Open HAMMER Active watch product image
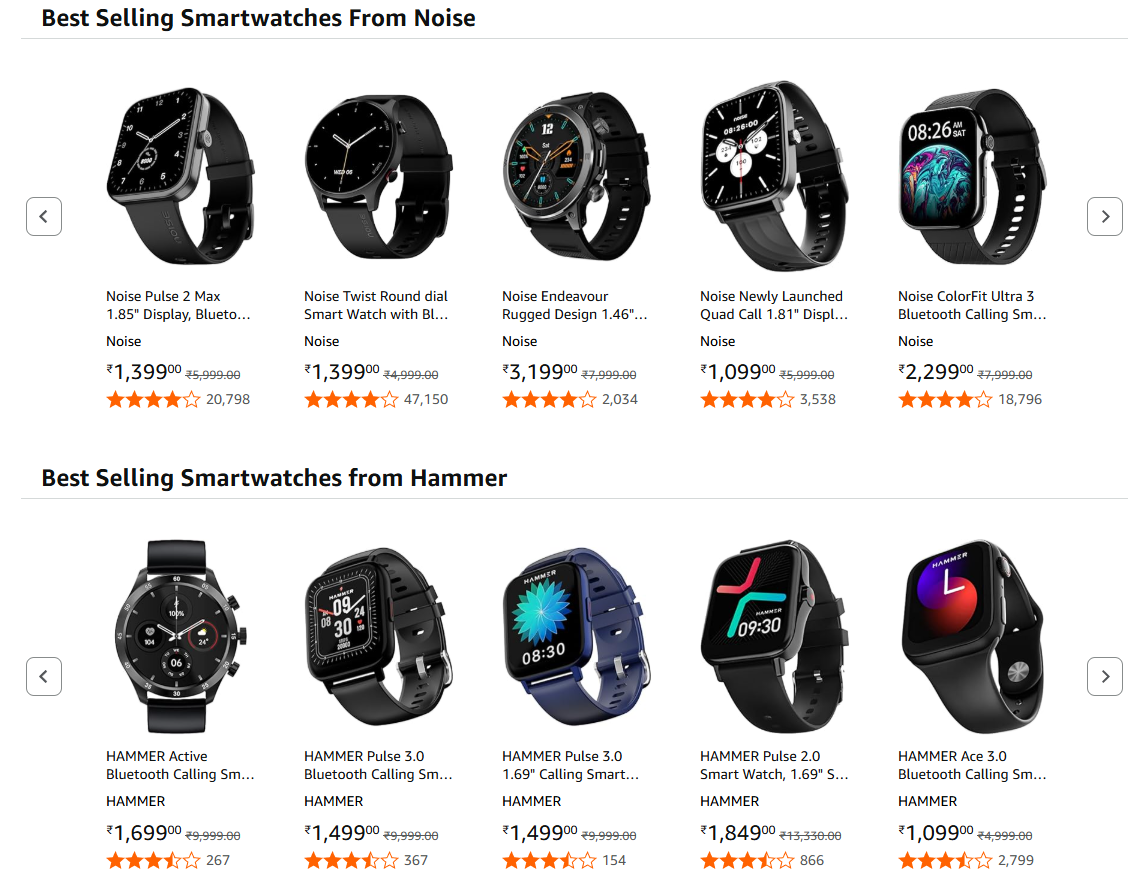The image size is (1136, 871). tap(180, 636)
